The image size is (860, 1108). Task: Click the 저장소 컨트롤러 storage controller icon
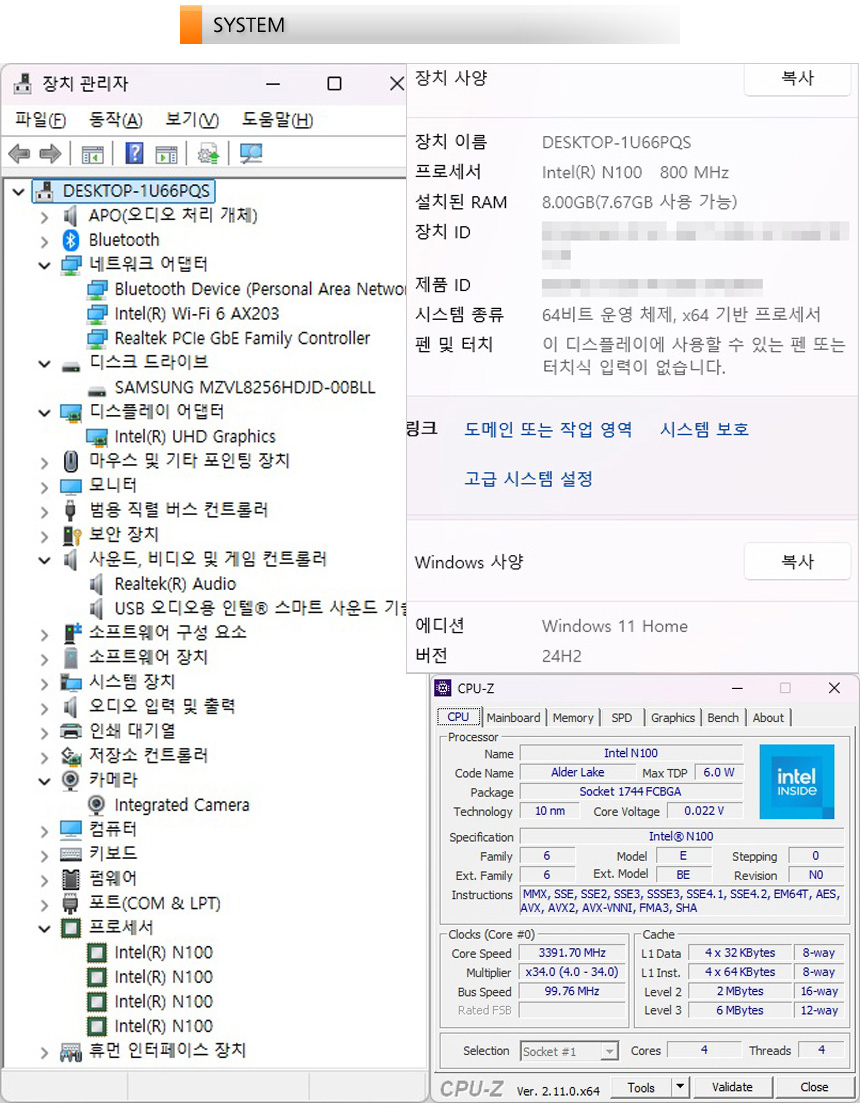71,756
